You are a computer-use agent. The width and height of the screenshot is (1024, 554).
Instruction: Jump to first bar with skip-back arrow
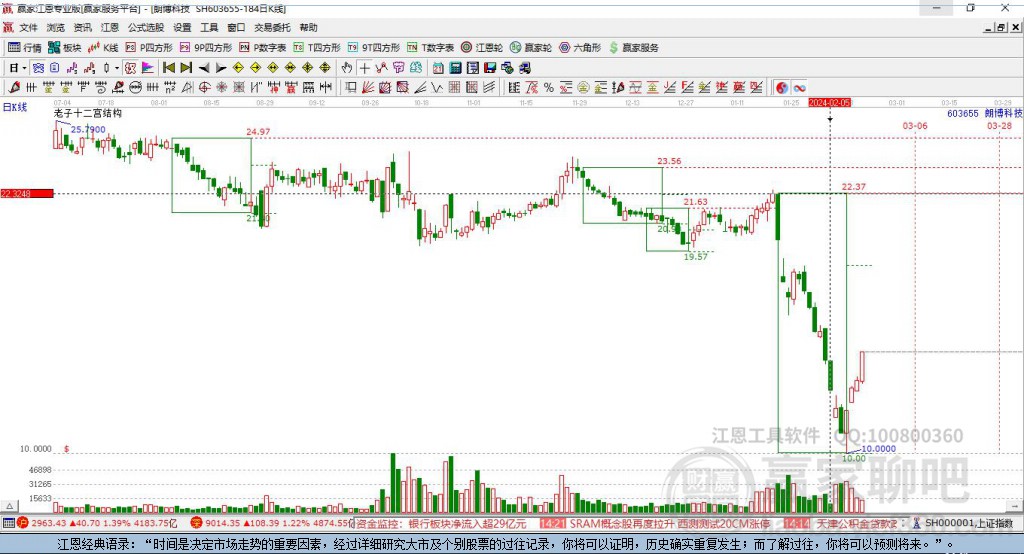pos(168,68)
